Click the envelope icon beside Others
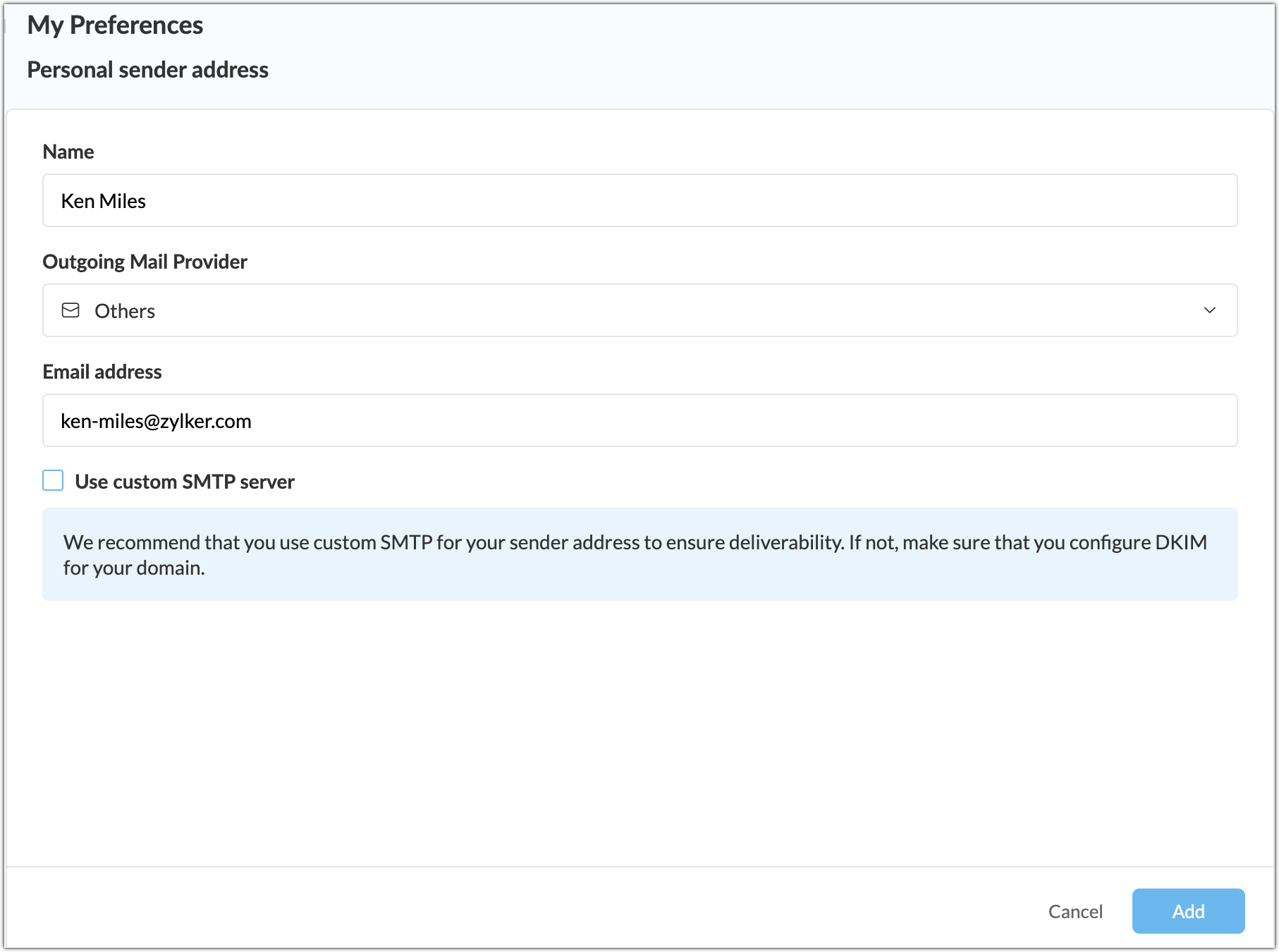This screenshot has height=952, width=1279. (x=71, y=310)
